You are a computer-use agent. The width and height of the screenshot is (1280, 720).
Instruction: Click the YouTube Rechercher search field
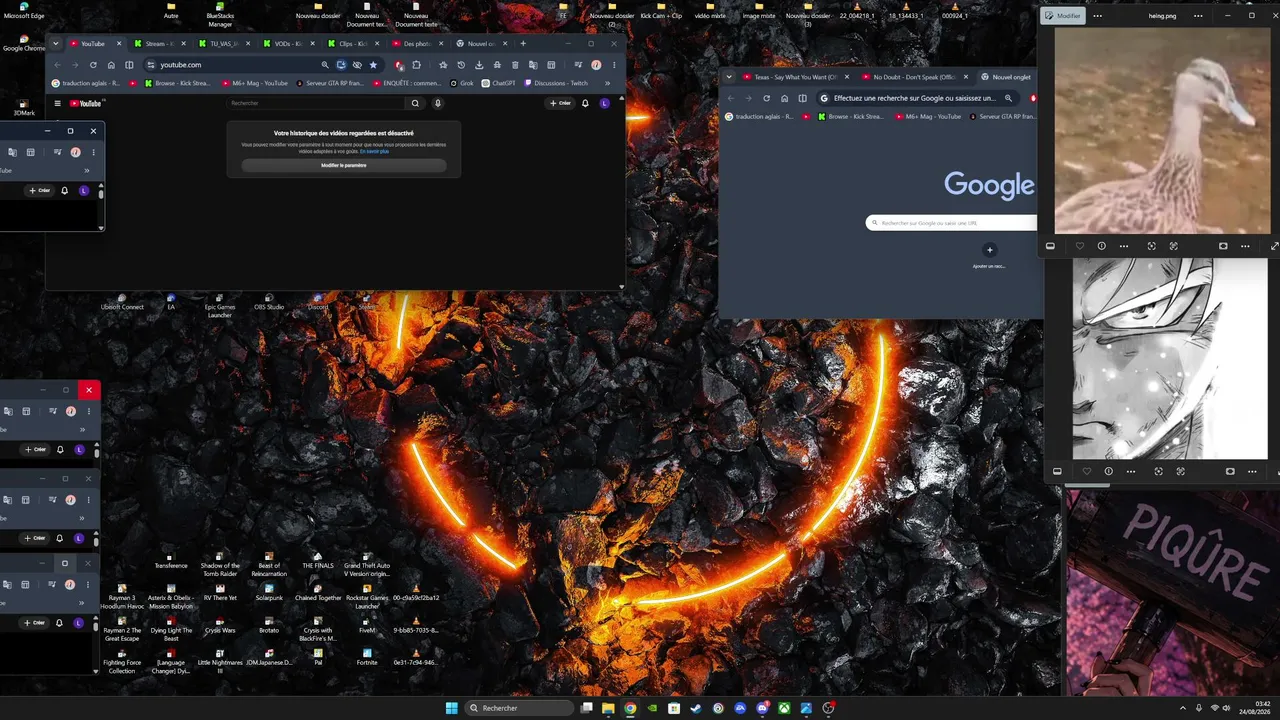(315, 103)
